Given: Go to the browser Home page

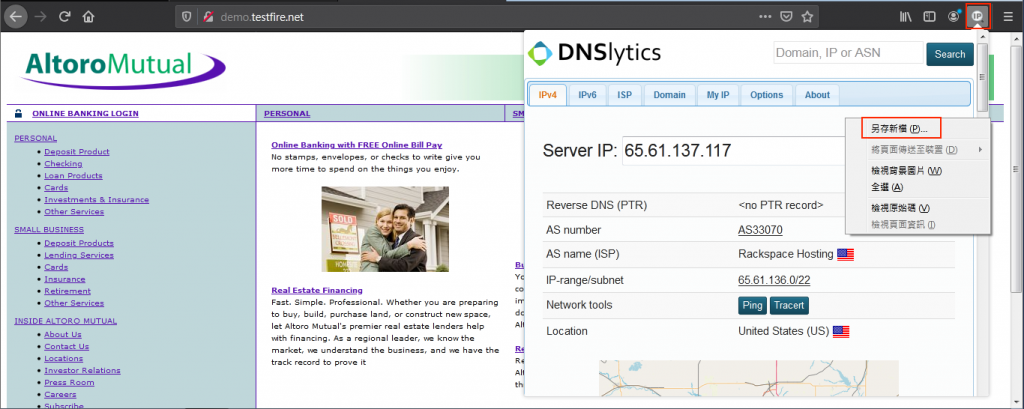Looking at the screenshot, I should click(89, 17).
